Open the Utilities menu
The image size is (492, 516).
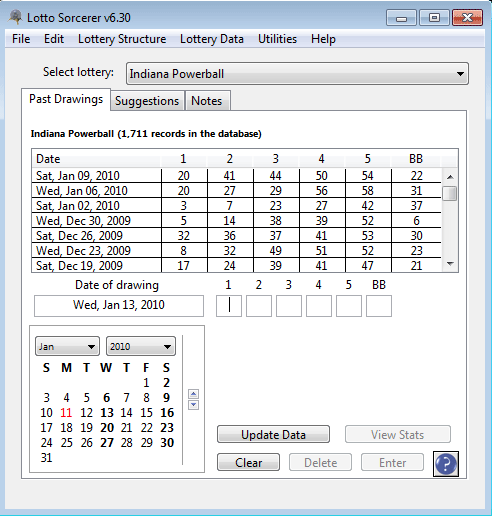277,39
